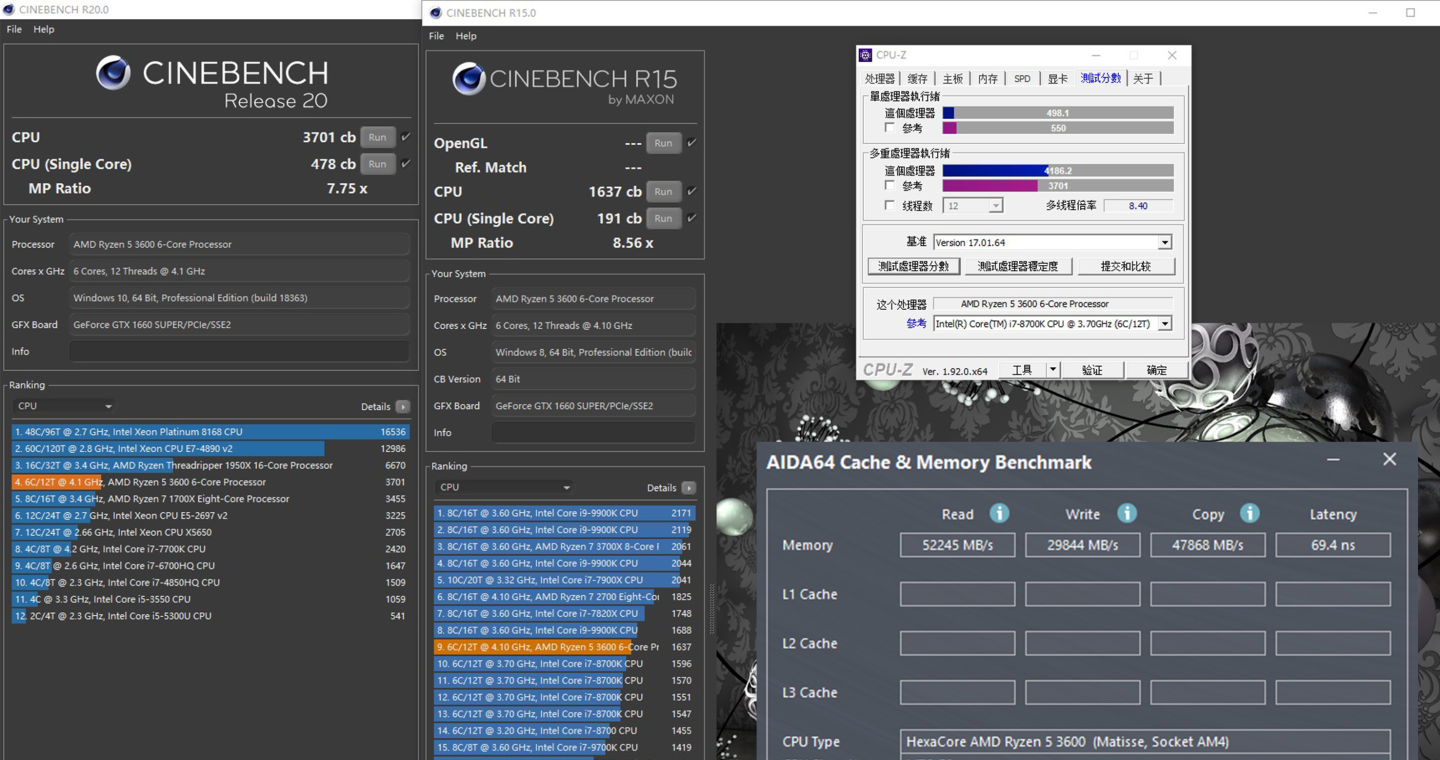Click the Details arrow in Cinebench R20 ranking
Screen dimensions: 1440x760
click(x=402, y=407)
